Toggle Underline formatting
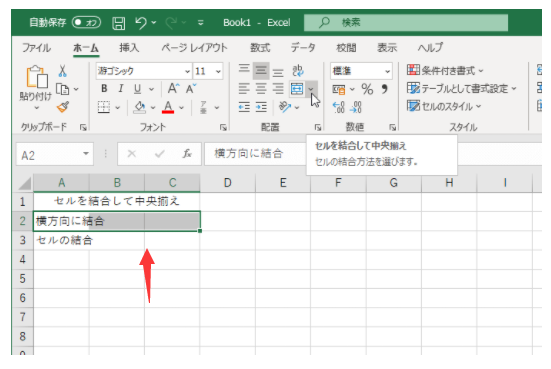Image resolution: width=551 pixels, height=369 pixels. coord(137,89)
